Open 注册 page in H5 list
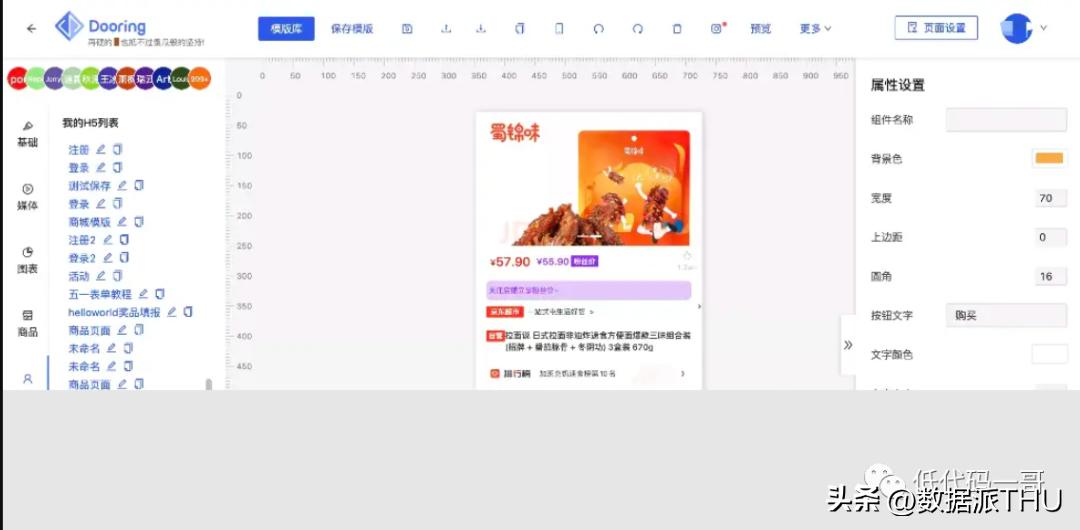This screenshot has width=1080, height=530. [79, 150]
